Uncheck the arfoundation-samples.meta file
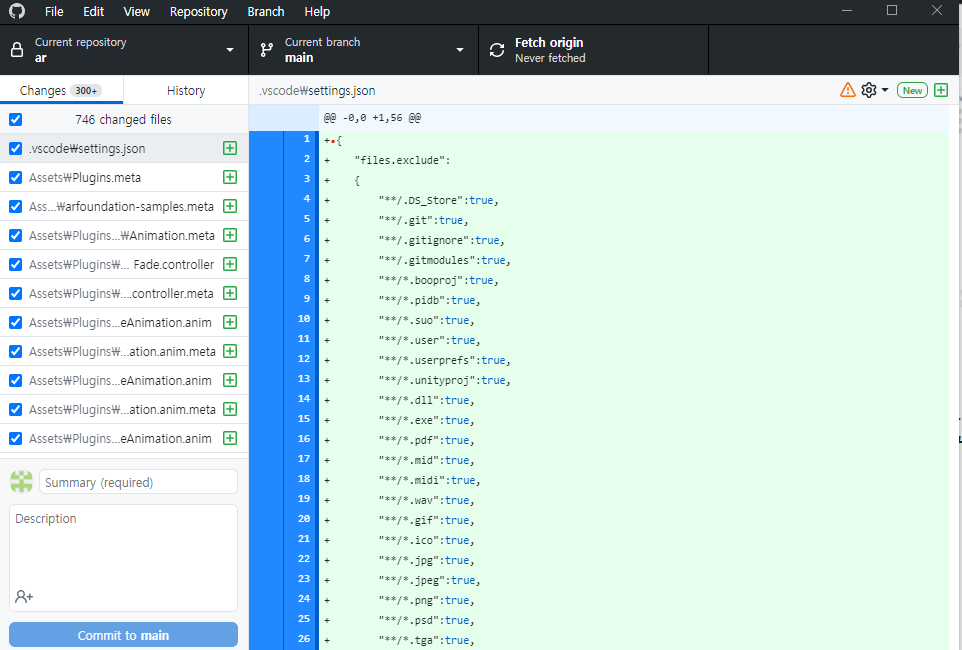Viewport: 962px width, 650px height. pos(16,206)
